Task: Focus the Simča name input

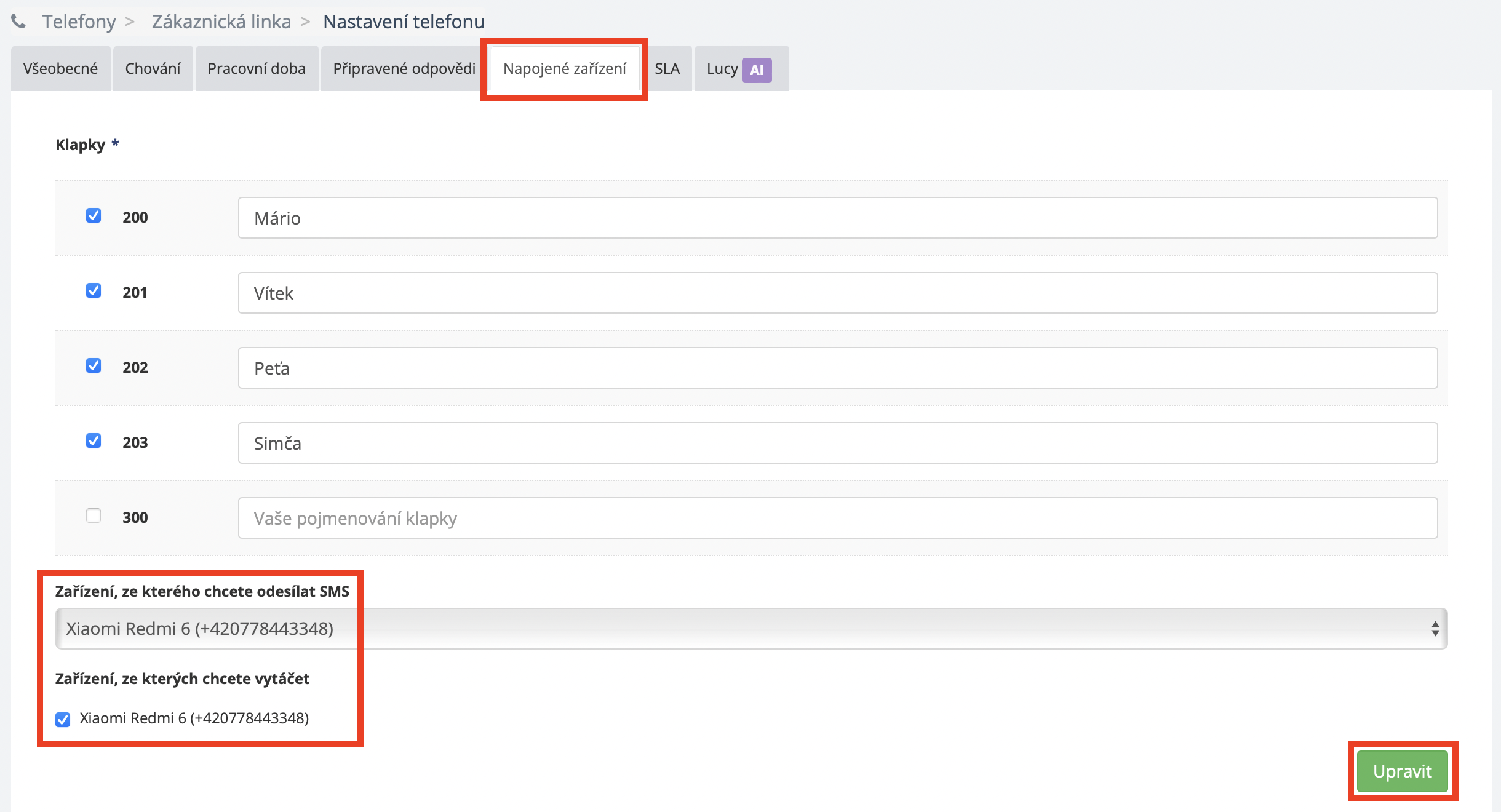Action: pos(837,443)
